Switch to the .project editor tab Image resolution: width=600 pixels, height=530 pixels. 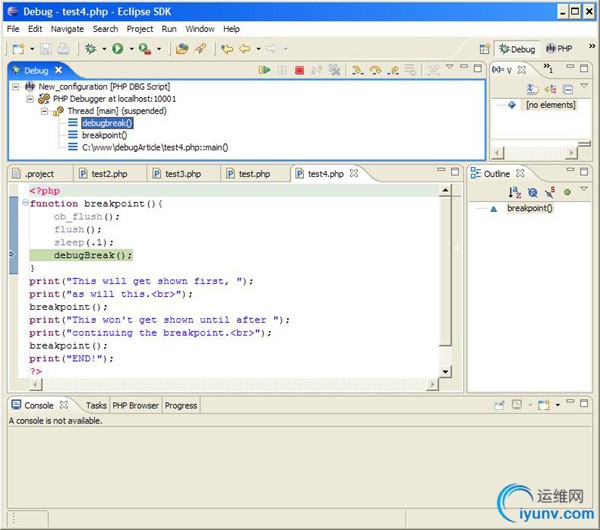[39, 174]
